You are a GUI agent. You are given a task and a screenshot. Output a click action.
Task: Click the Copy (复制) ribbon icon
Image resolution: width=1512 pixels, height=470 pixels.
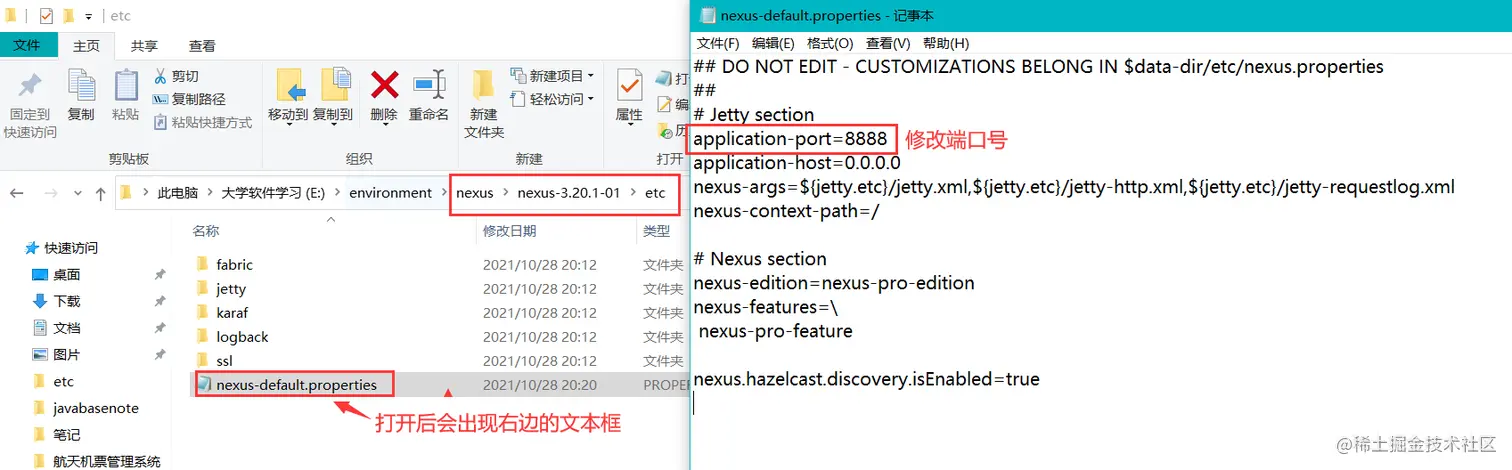pyautogui.click(x=81, y=86)
